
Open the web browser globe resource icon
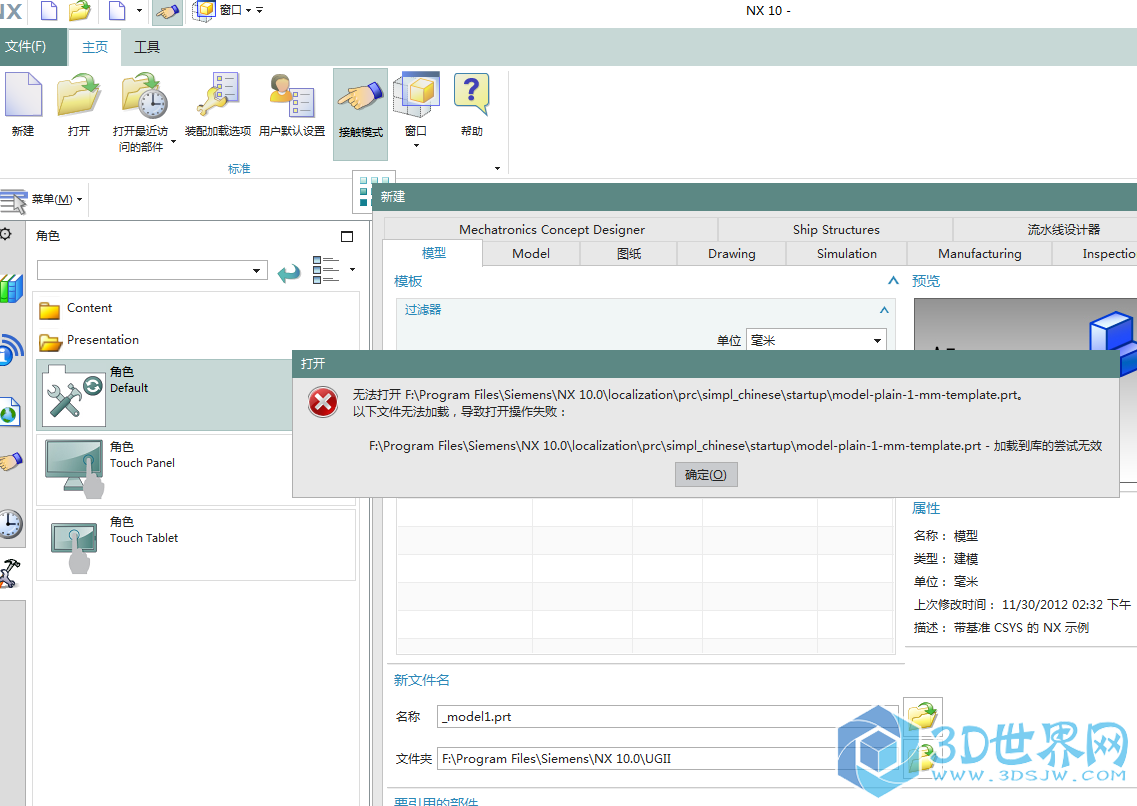coord(9,412)
